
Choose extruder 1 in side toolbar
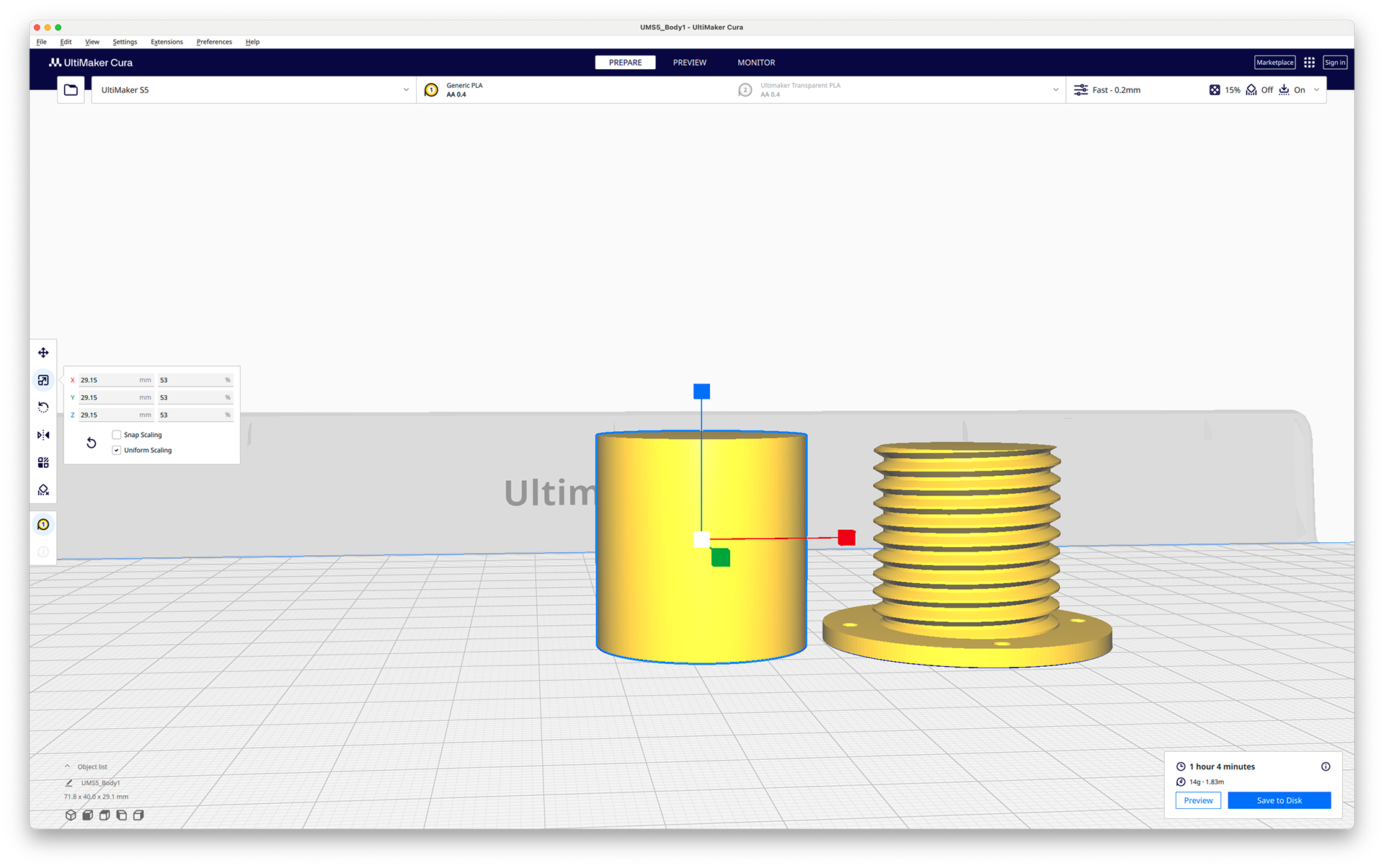[43, 524]
